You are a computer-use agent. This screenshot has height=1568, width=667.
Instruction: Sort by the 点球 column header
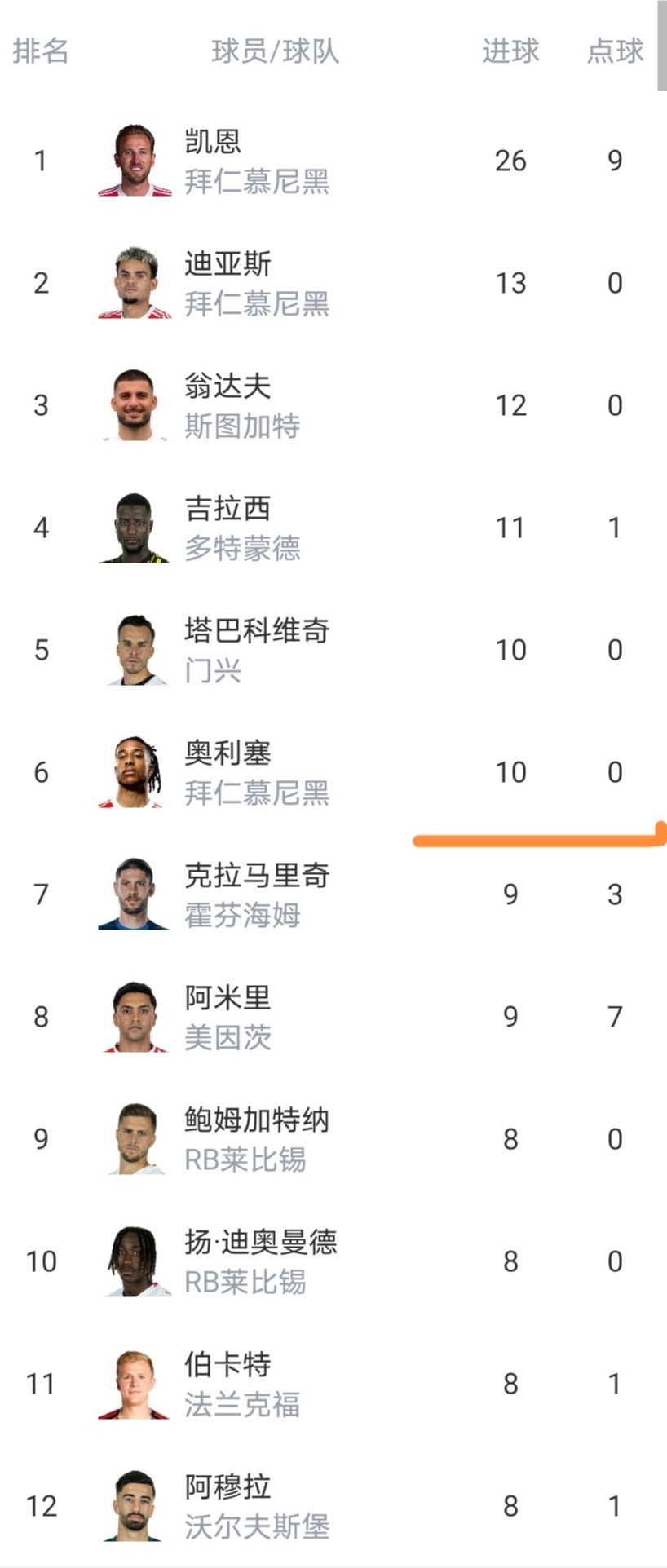click(615, 51)
